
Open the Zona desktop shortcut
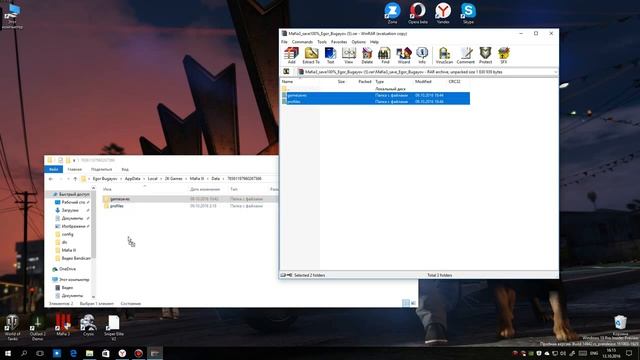click(x=392, y=13)
